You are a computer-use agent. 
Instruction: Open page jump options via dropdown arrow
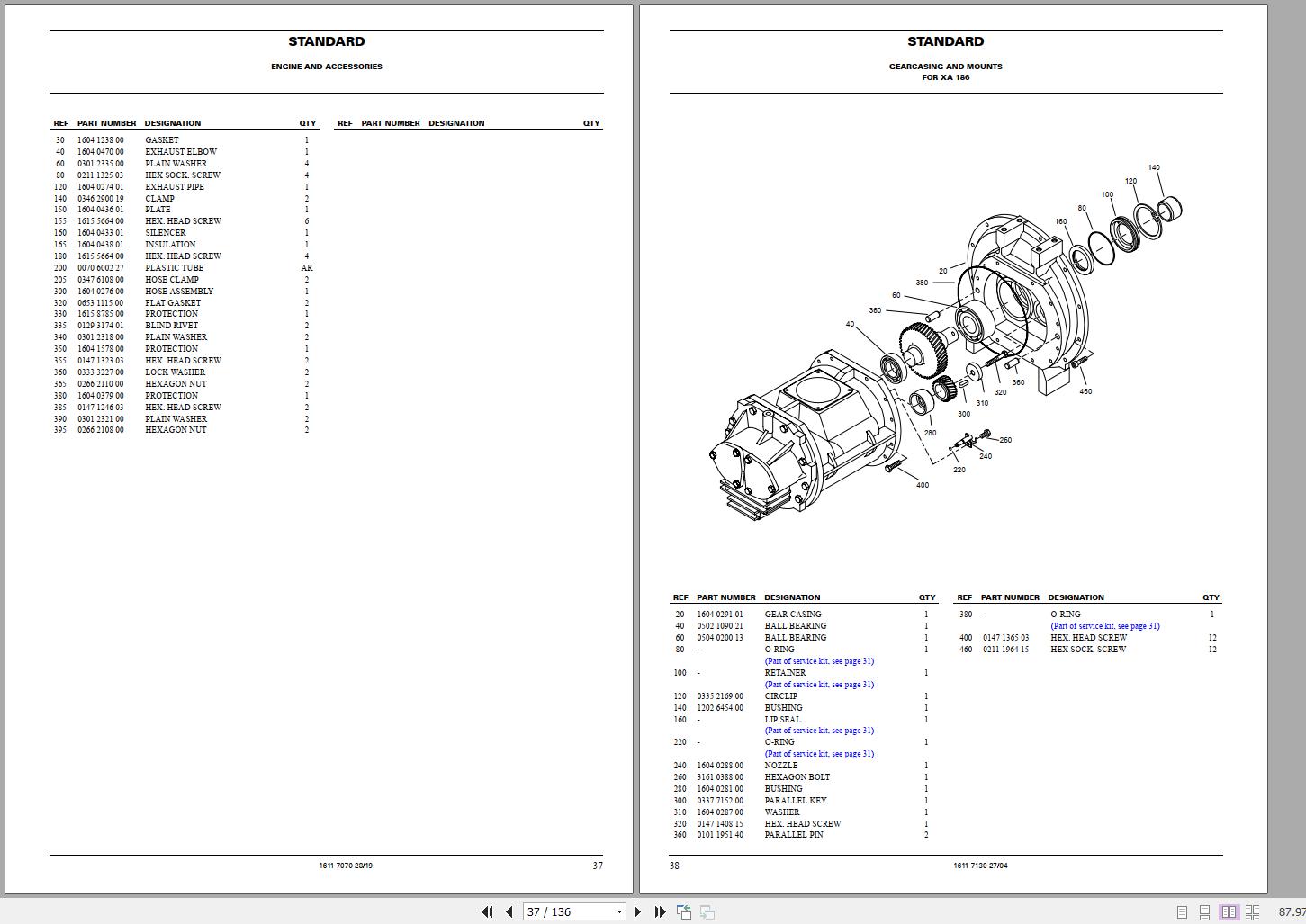[617, 911]
